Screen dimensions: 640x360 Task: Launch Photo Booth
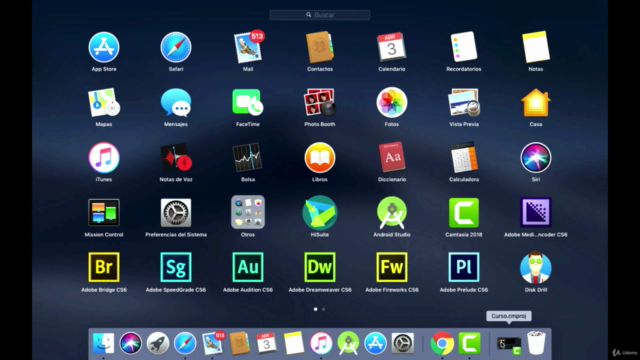coord(320,102)
